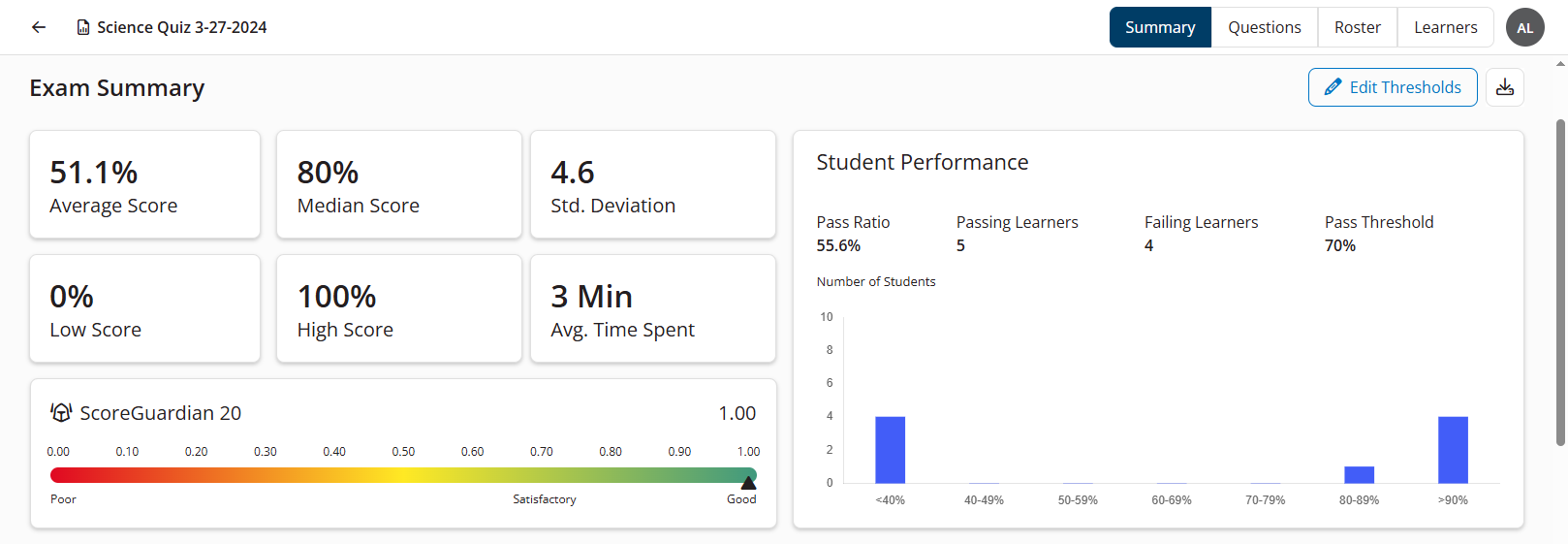The width and height of the screenshot is (1568, 544).
Task: Click the 51.1% Average Score card
Action: [x=145, y=184]
